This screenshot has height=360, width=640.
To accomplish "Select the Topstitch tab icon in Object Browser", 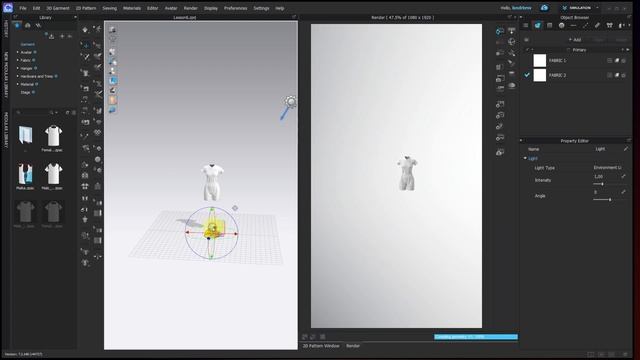I will pos(573,25).
